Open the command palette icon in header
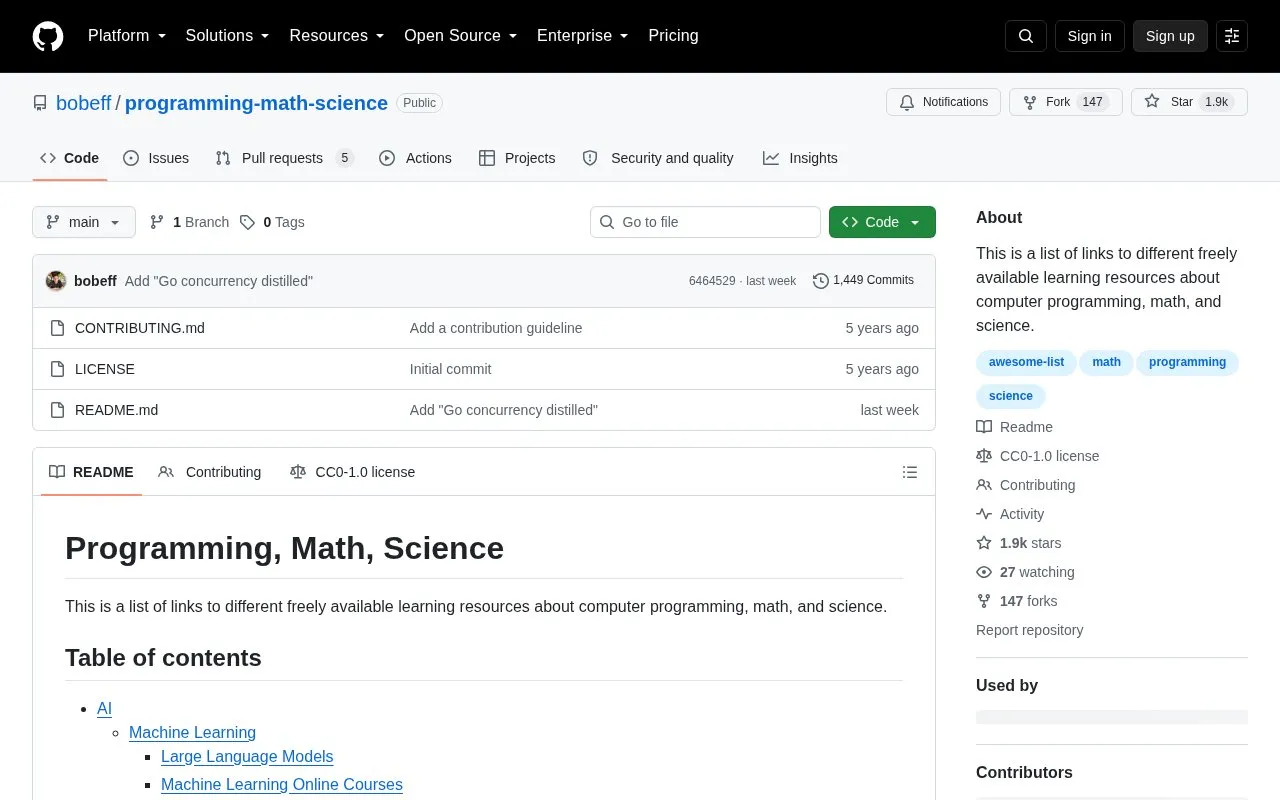Screen dimensions: 1280x800 (1232, 36)
